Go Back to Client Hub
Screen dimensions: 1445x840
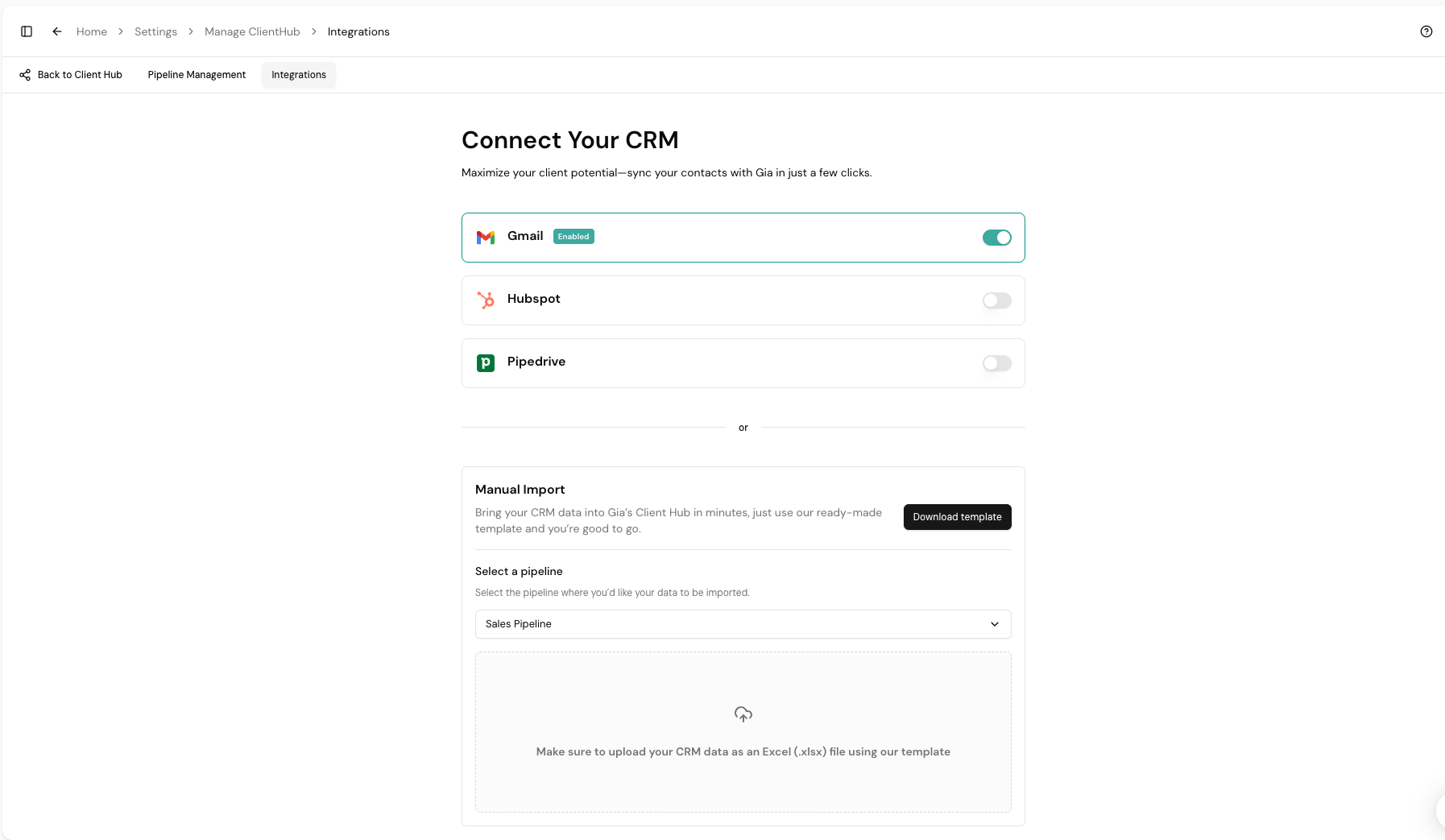point(79,74)
